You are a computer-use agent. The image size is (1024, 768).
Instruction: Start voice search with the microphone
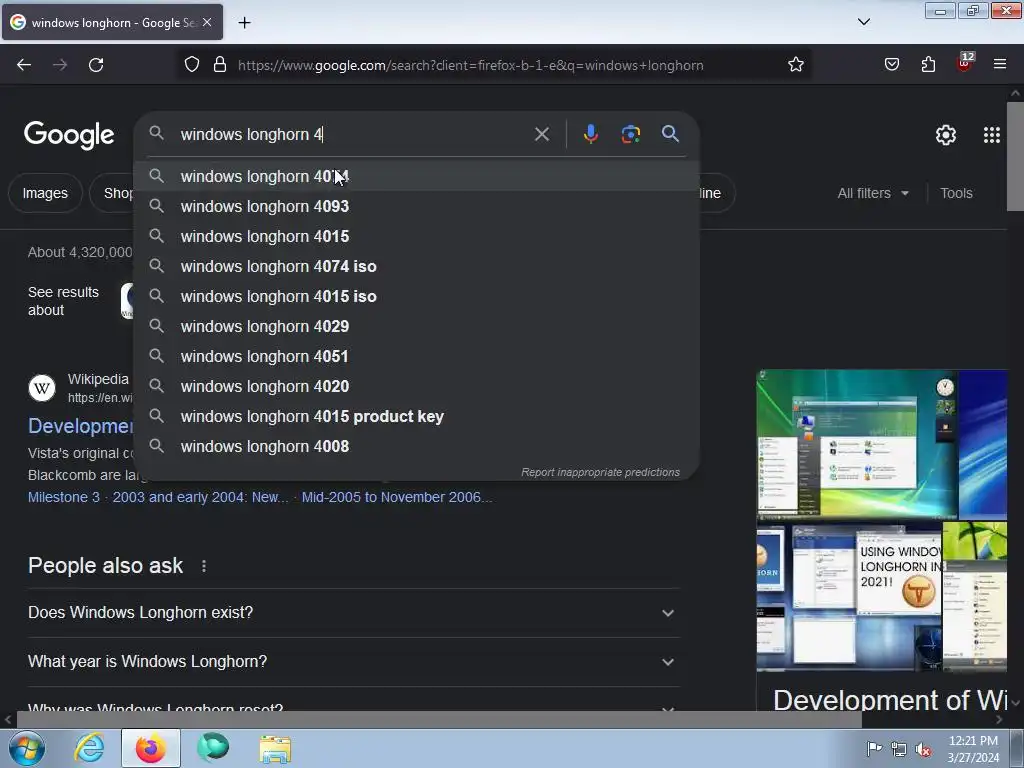click(590, 134)
